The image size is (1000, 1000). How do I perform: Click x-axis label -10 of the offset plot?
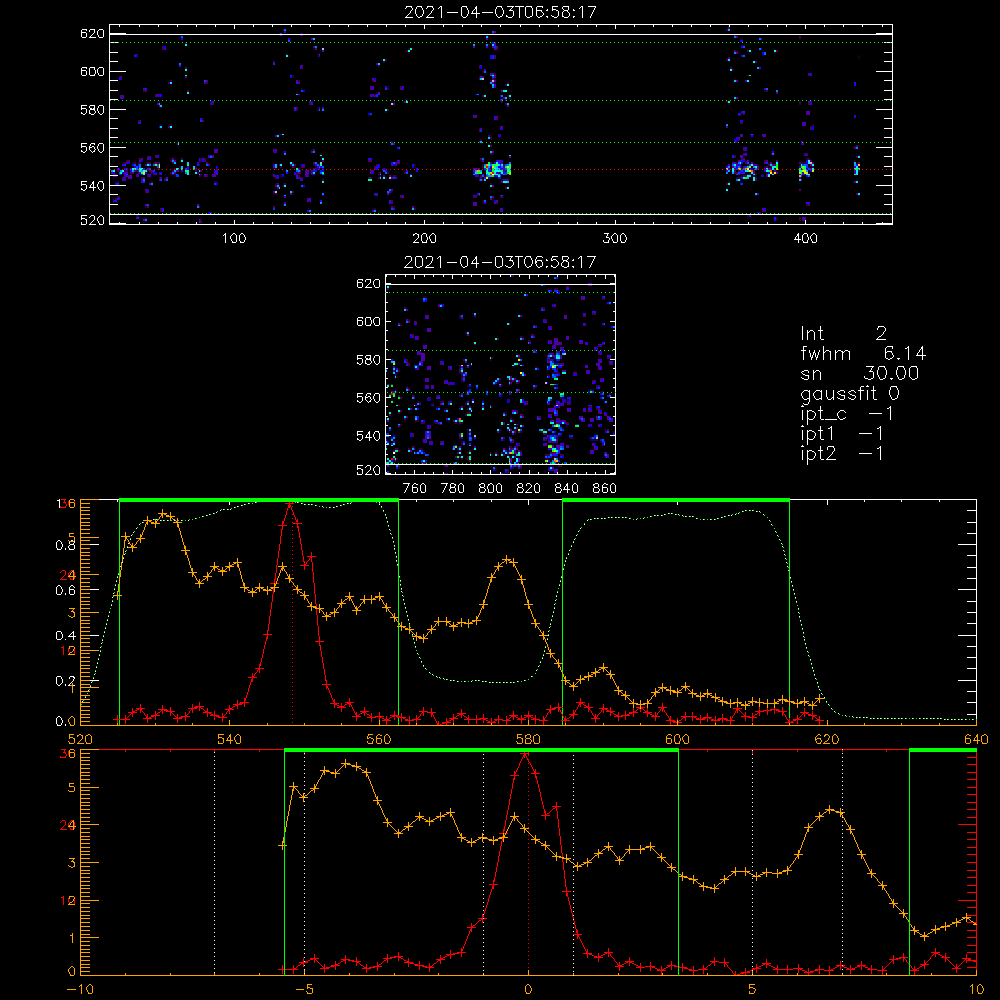click(x=80, y=990)
